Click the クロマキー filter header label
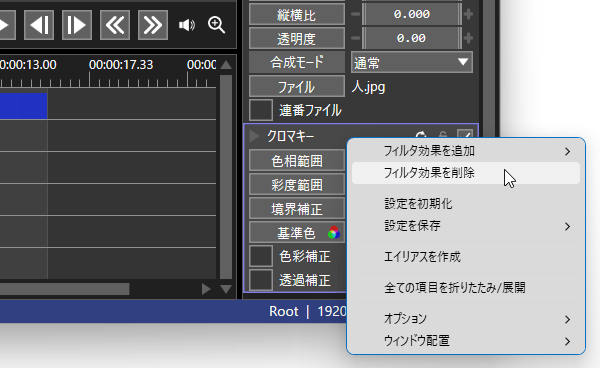 pos(290,136)
